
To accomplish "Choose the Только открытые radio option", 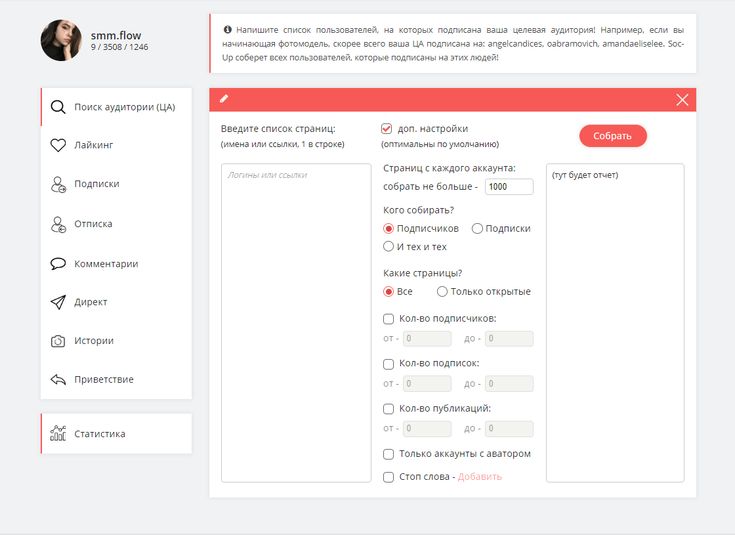I will [442, 292].
